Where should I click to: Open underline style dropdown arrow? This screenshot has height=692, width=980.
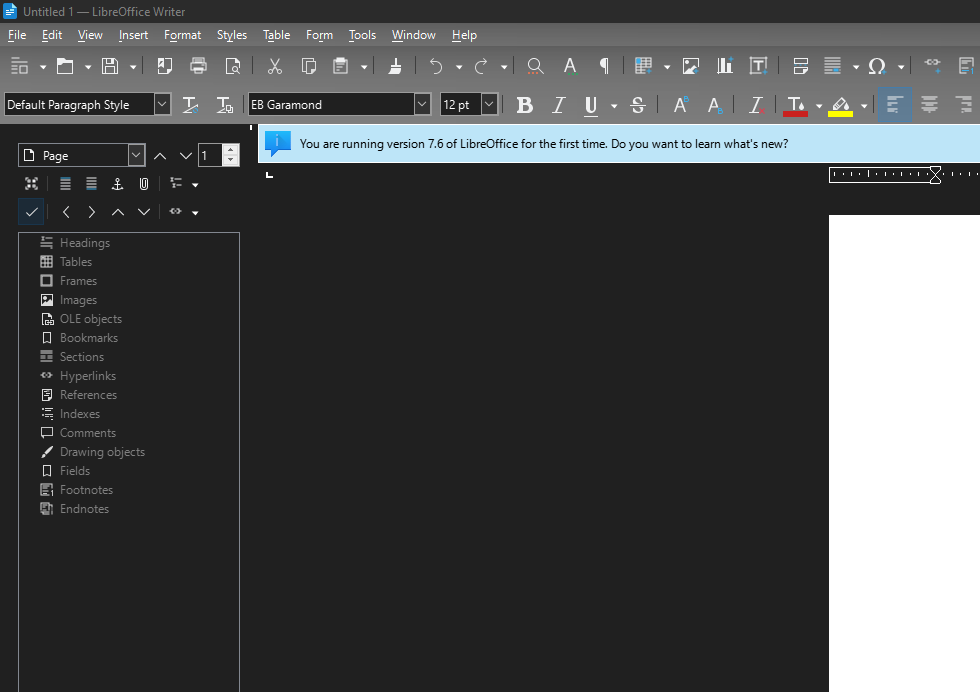pyautogui.click(x=614, y=106)
